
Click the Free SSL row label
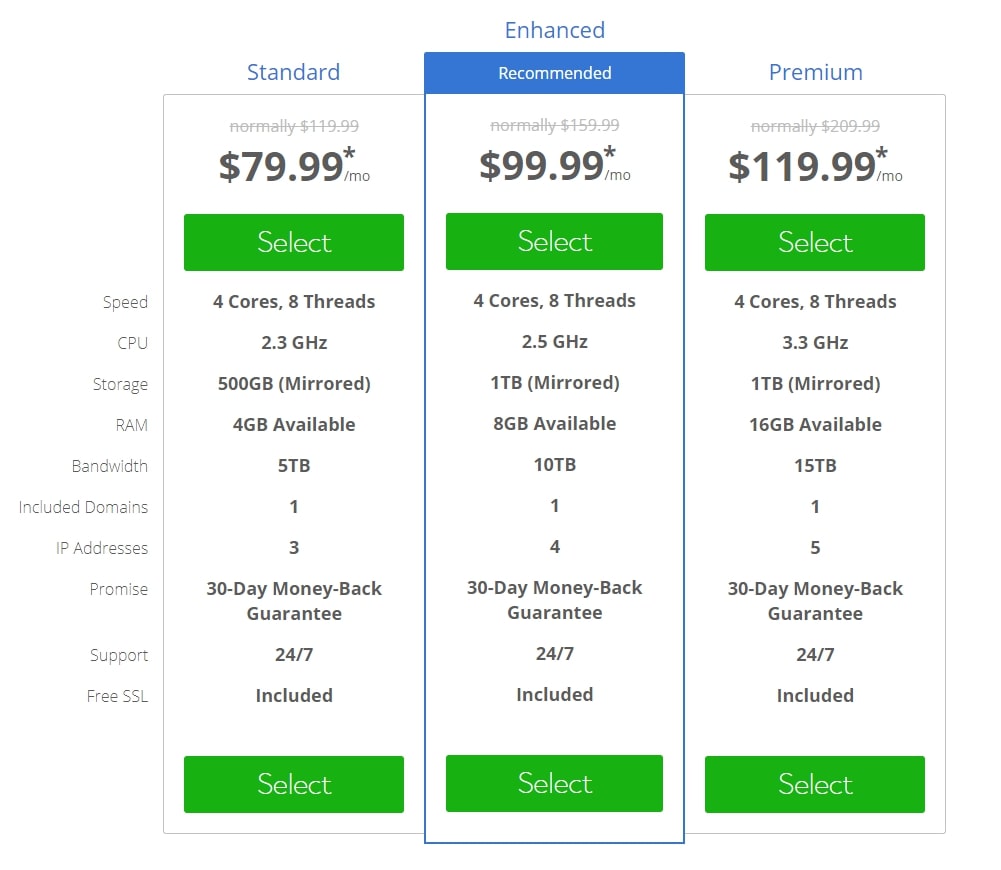click(x=117, y=696)
